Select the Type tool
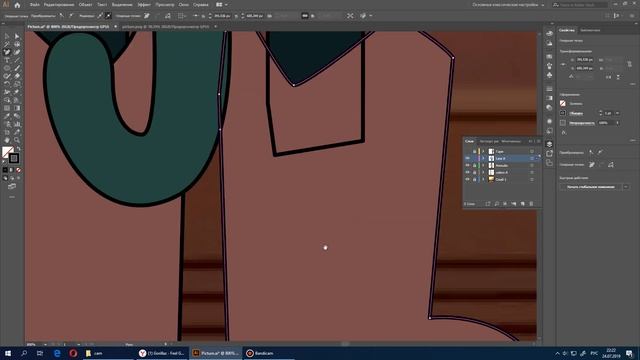Image resolution: width=640 pixels, height=360 pixels. (7, 60)
